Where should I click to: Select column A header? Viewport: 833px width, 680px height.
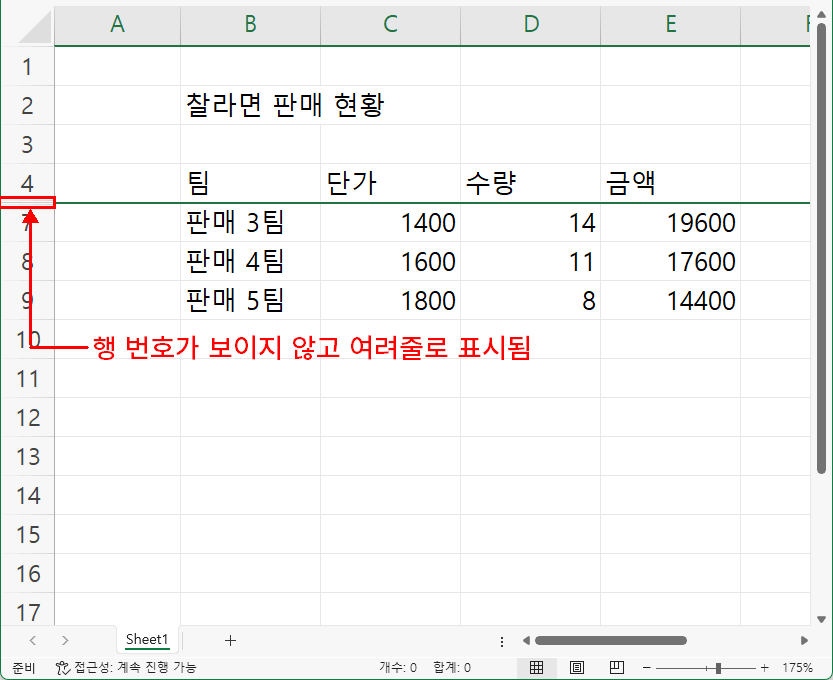tap(117, 24)
